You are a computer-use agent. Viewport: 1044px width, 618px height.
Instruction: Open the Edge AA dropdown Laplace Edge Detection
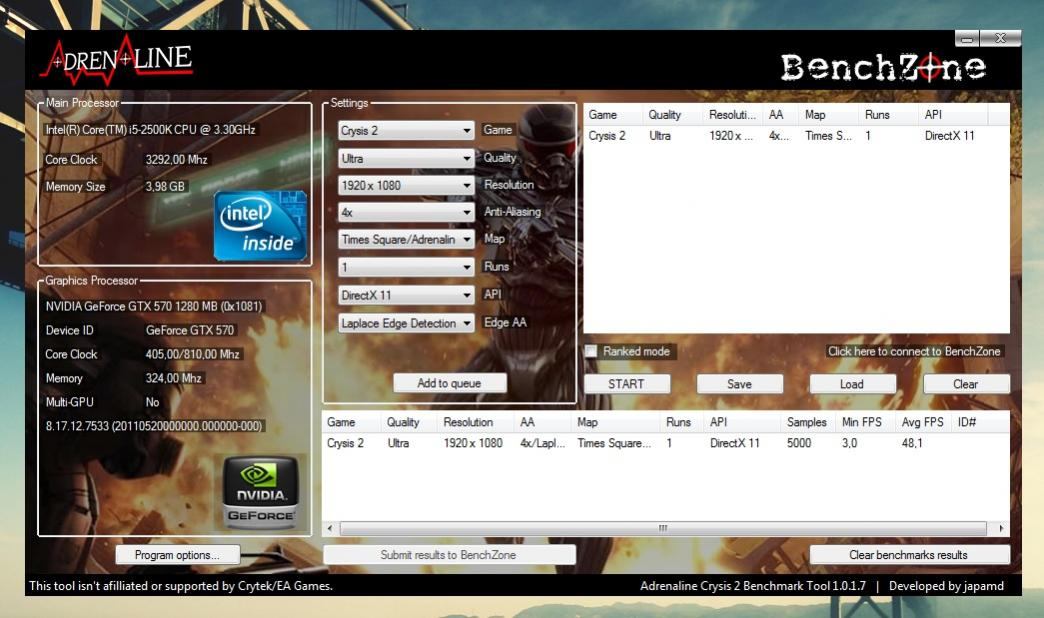pyautogui.click(x=405, y=323)
